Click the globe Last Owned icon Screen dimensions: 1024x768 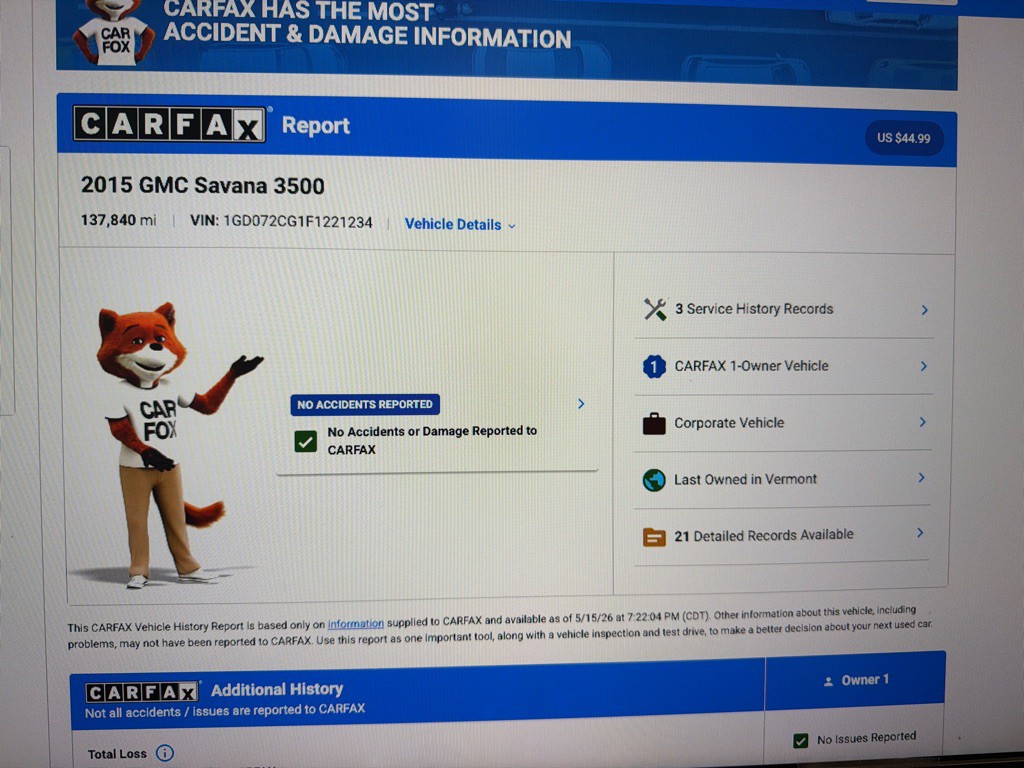[654, 480]
